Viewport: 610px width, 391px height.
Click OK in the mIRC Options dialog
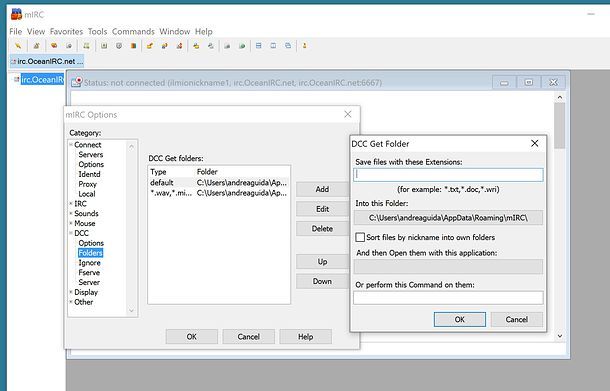[x=191, y=337]
